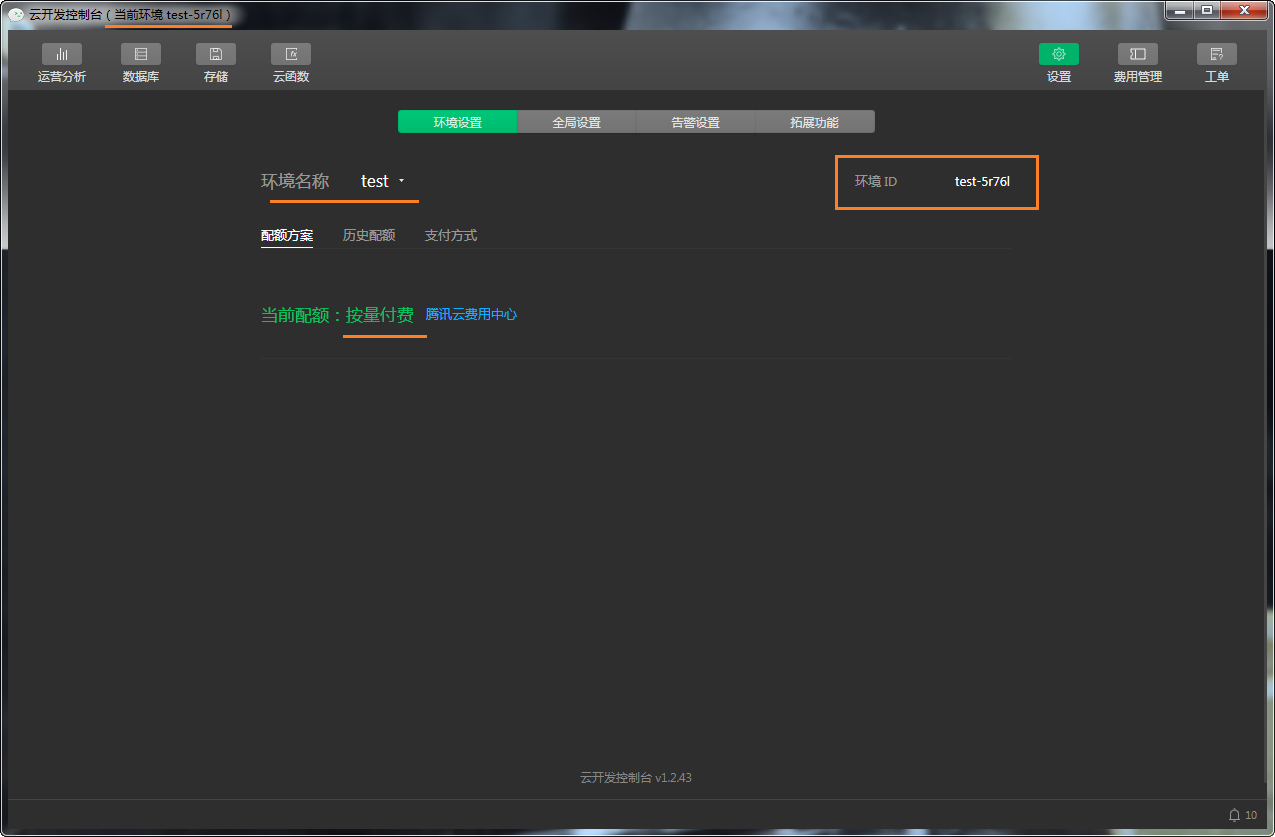Open the 云函数 cloud functions icon
The image size is (1275, 837).
pyautogui.click(x=291, y=54)
